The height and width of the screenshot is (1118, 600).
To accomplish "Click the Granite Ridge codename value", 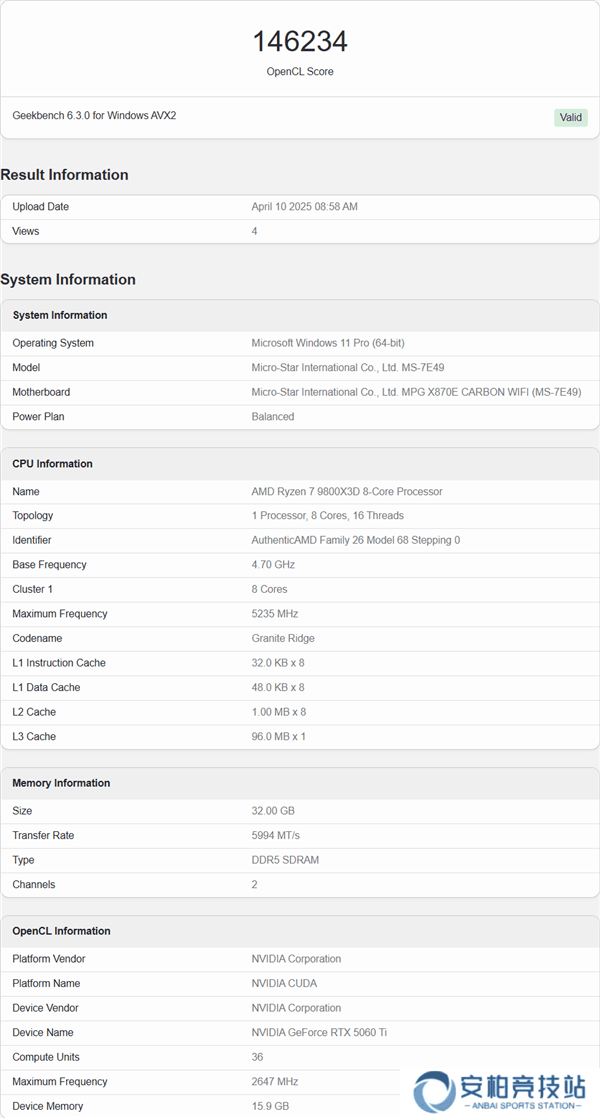I will pos(283,638).
